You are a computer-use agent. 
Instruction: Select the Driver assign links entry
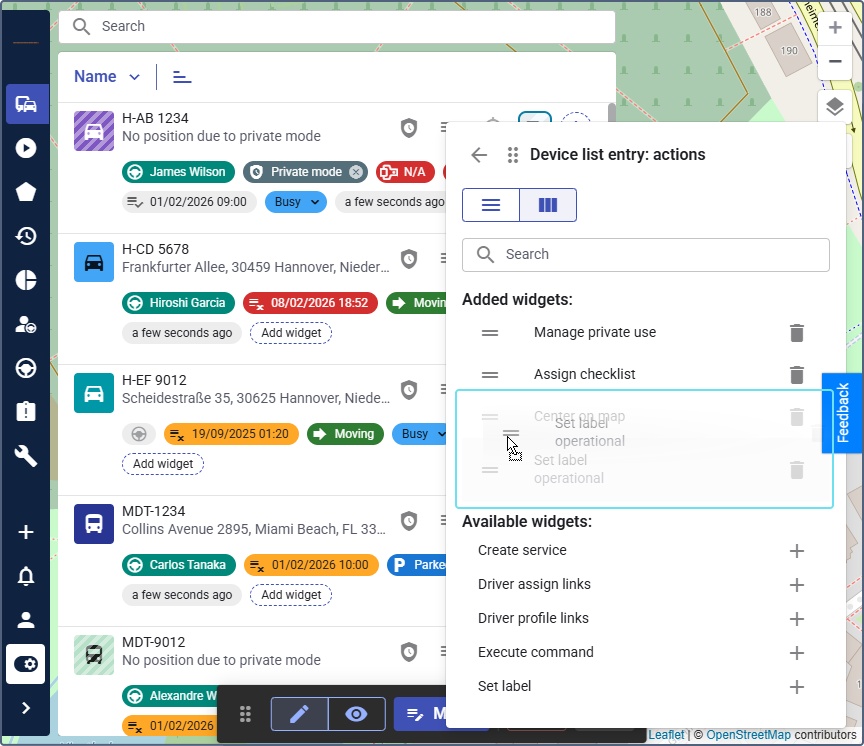point(534,584)
